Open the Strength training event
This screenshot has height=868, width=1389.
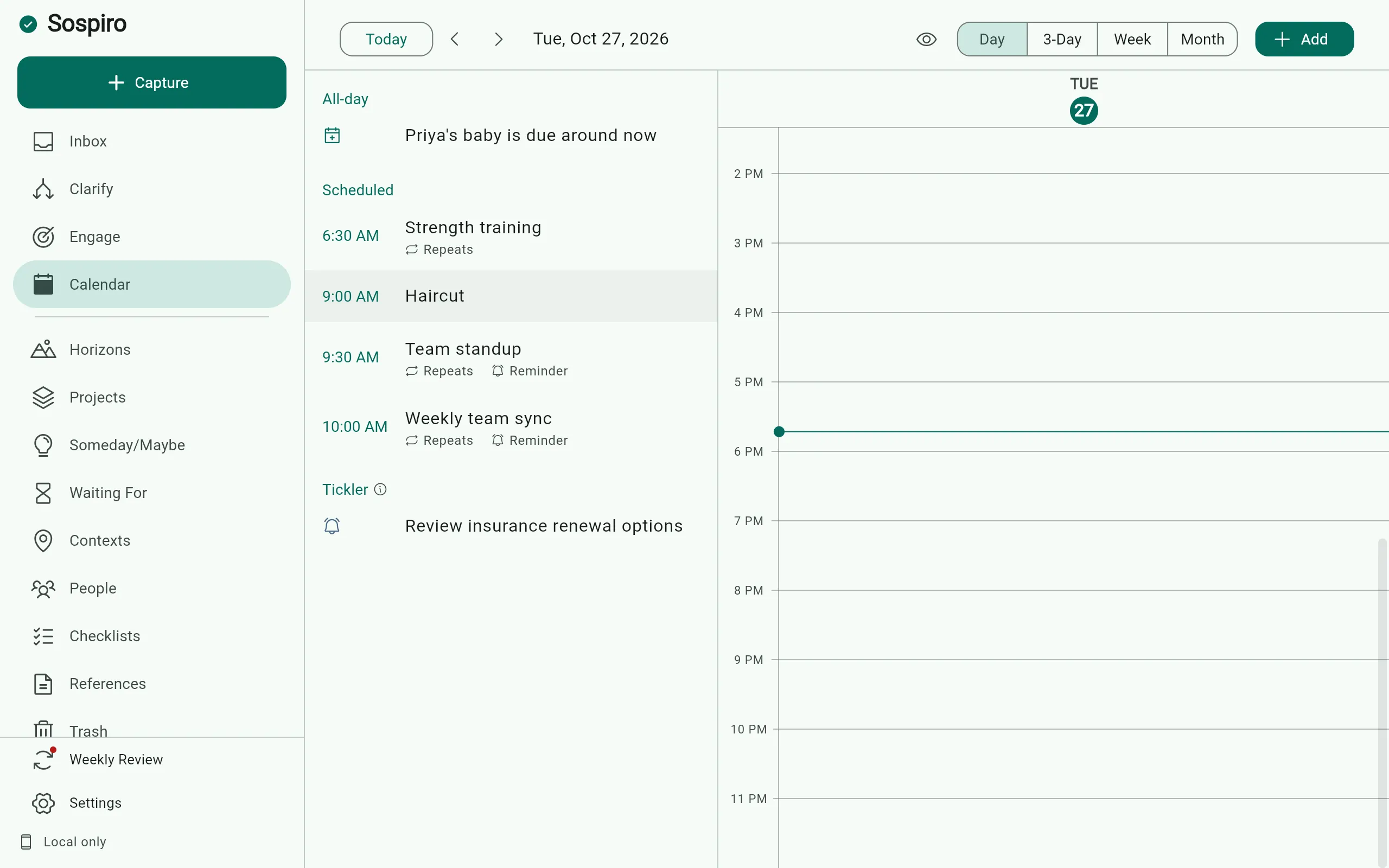coord(511,237)
